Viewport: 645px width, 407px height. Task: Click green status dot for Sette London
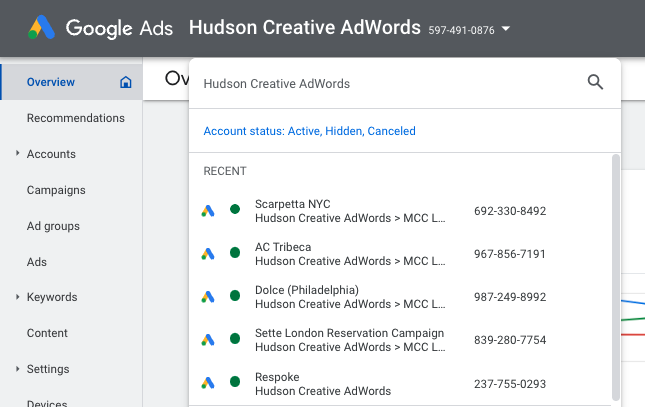pyautogui.click(x=235, y=339)
